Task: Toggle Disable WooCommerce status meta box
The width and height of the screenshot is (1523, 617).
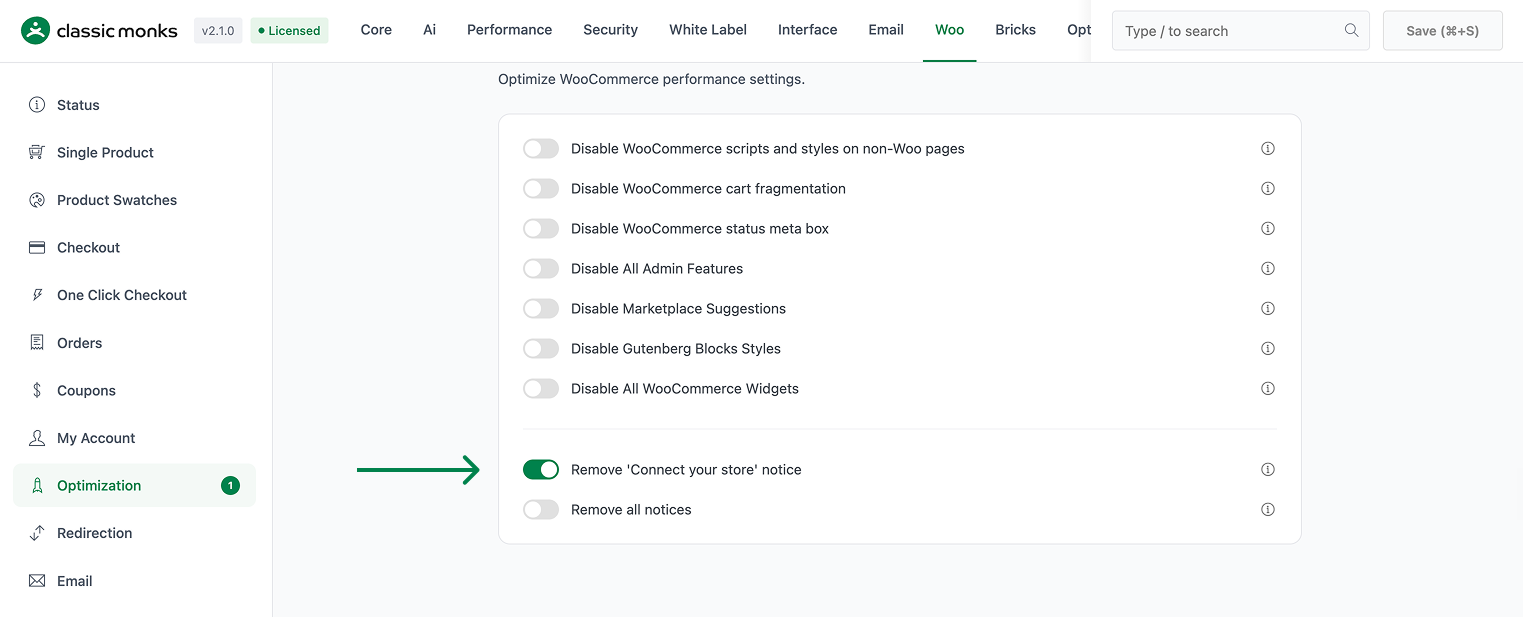Action: click(541, 228)
